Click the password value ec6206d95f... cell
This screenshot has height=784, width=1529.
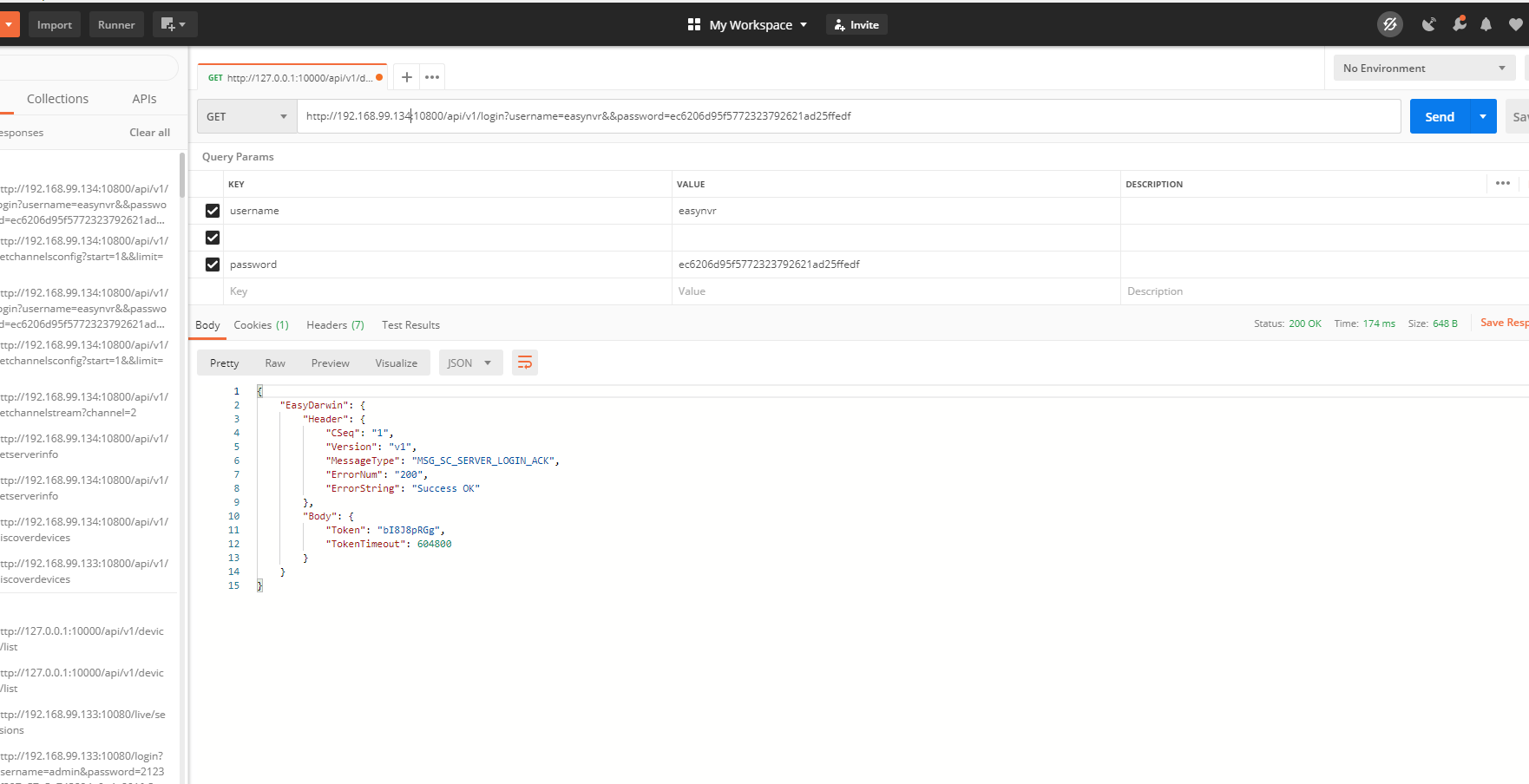click(x=896, y=265)
